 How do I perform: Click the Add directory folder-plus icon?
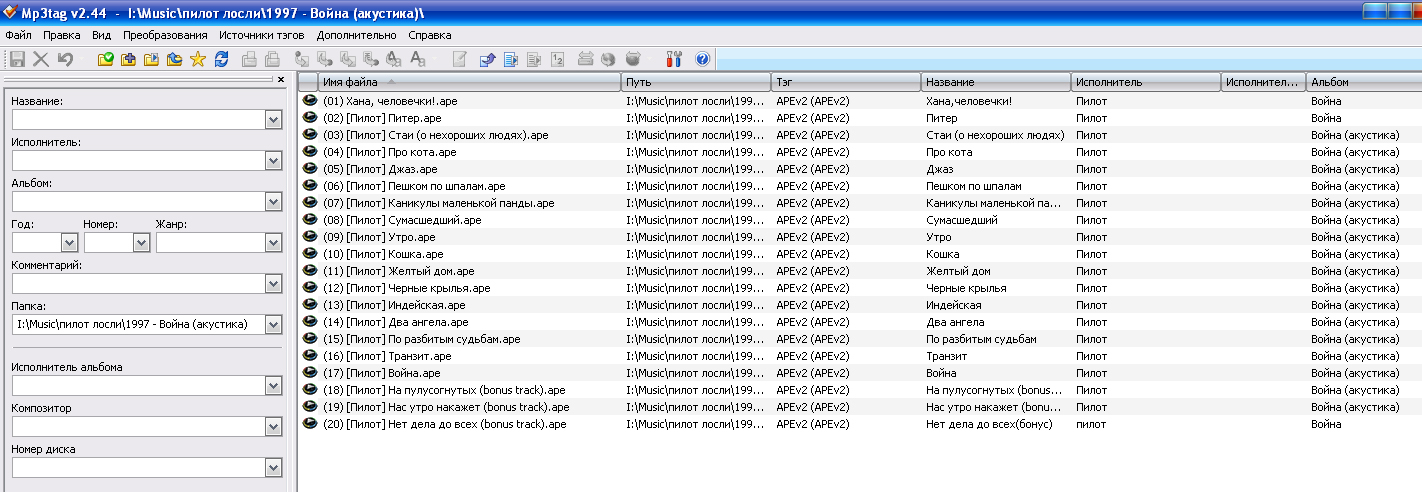pyautogui.click(x=128, y=59)
